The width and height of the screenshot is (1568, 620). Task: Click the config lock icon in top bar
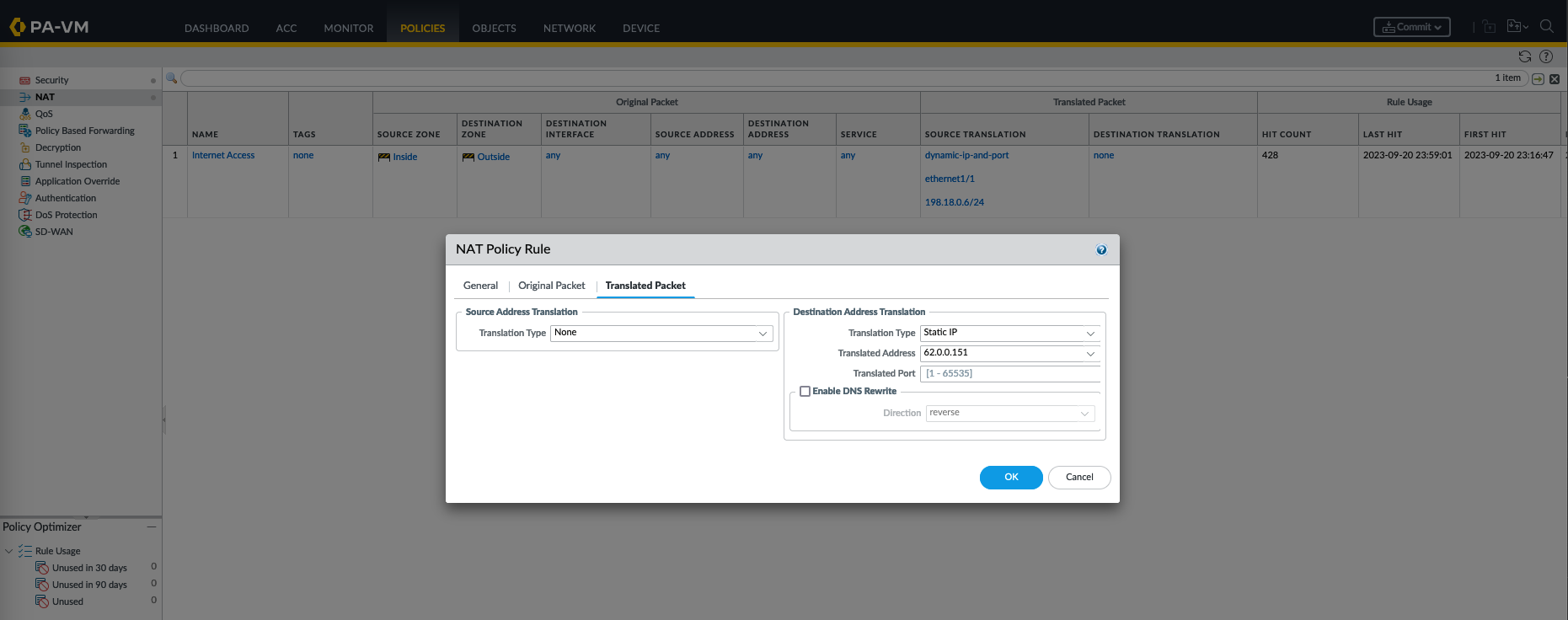[1489, 27]
